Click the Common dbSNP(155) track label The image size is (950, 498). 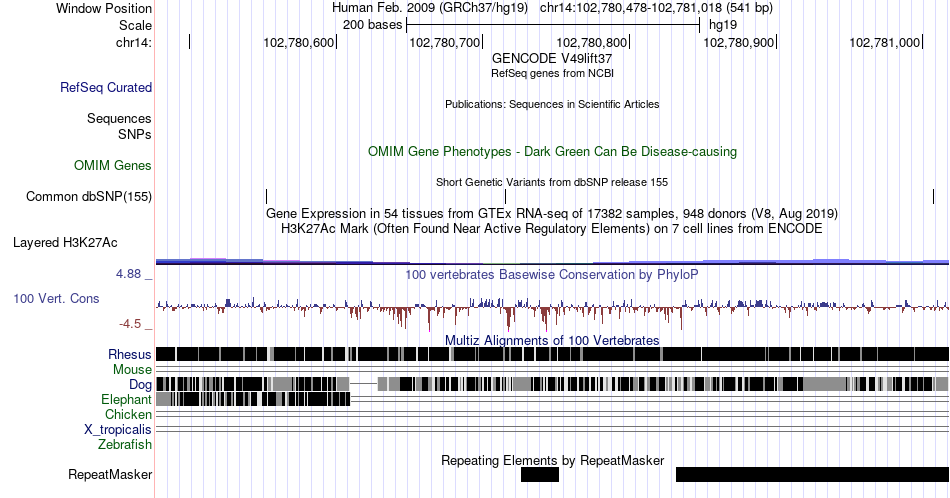[89, 196]
